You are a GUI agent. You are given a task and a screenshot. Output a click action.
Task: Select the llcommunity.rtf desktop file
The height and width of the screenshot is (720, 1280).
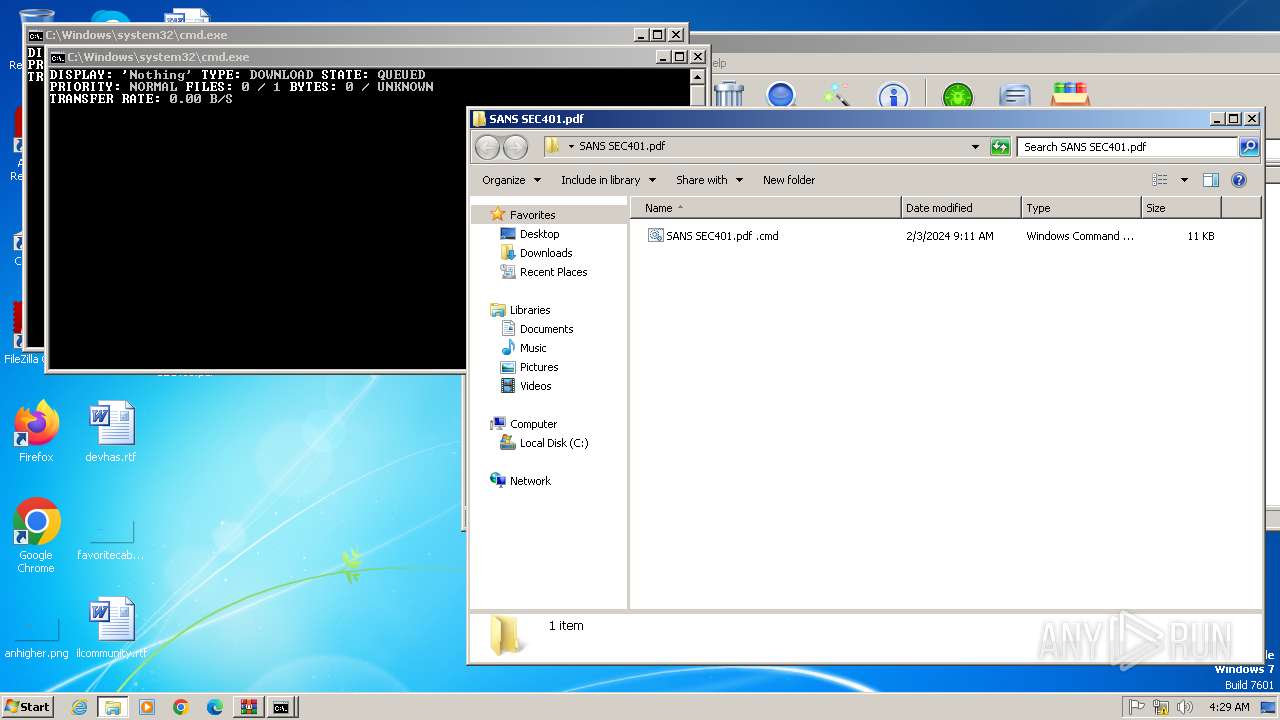tap(111, 628)
